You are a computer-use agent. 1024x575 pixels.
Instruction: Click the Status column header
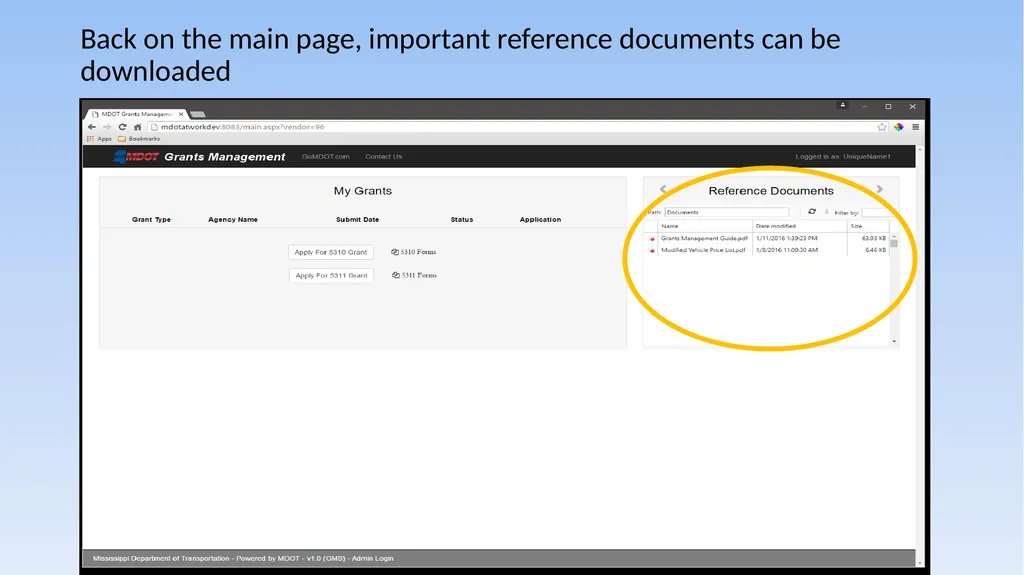[462, 220]
